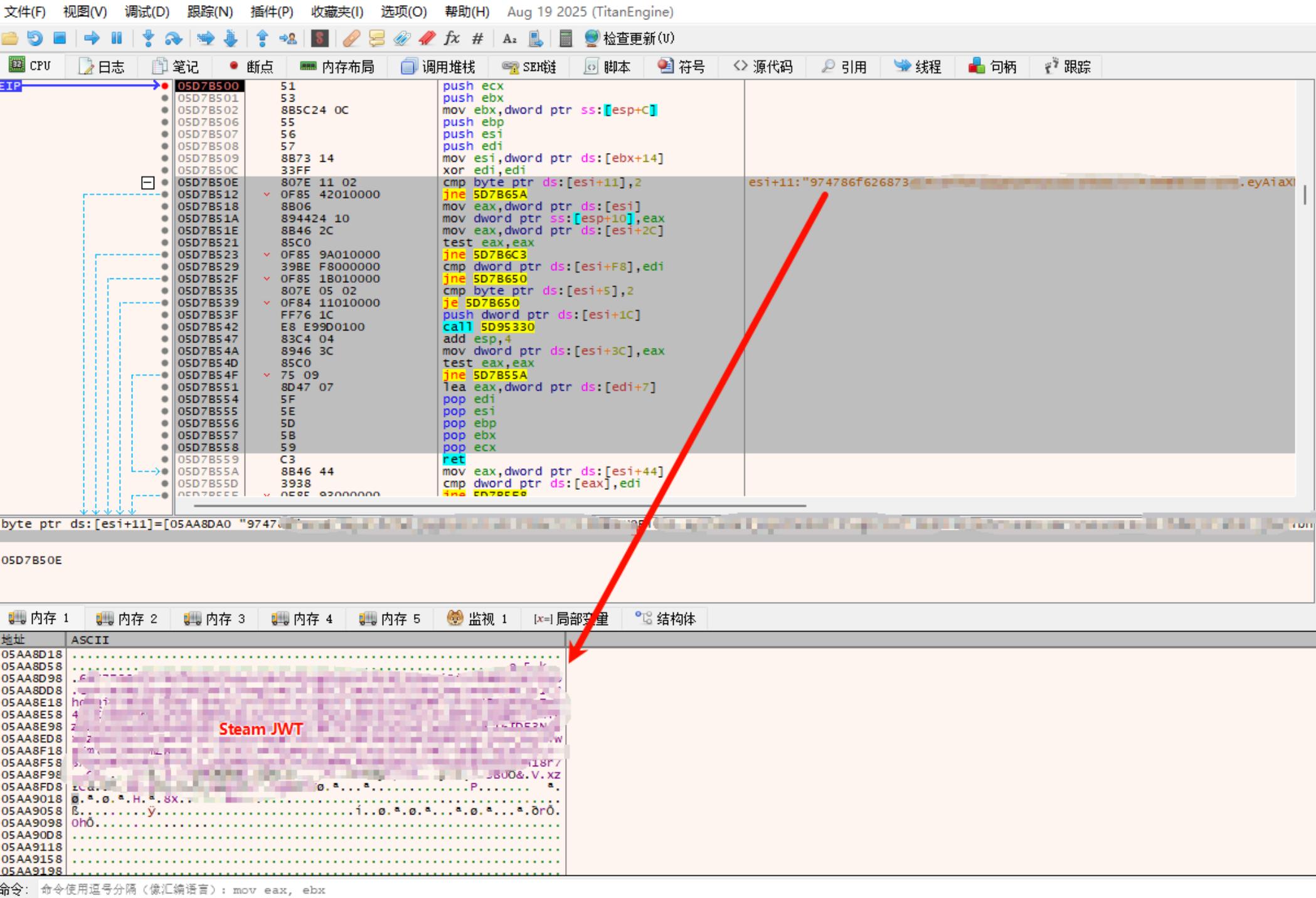1316x898 pixels.
Task: Click the Step Over icon
Action: click(x=173, y=38)
